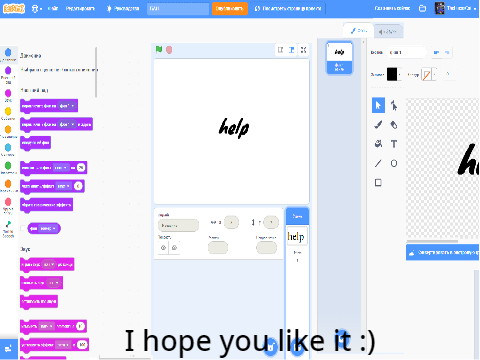Open My Stuff folder icon
The height and width of the screenshot is (360, 480).
422,8
